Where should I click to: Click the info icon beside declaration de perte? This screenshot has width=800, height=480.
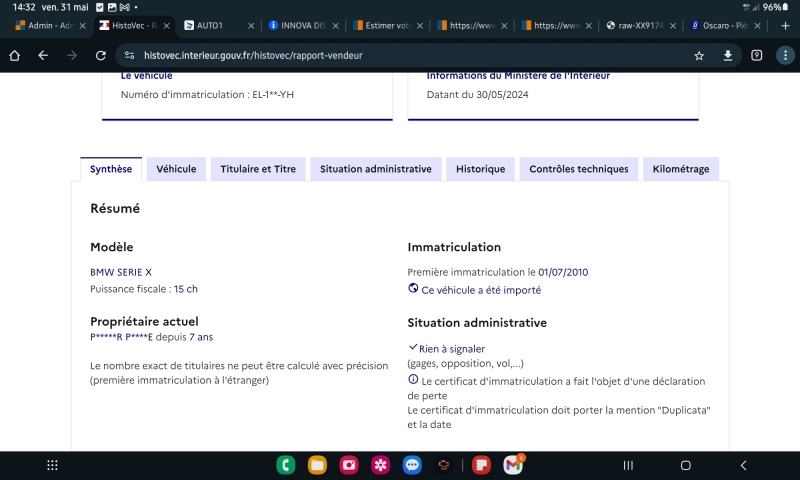(413, 380)
